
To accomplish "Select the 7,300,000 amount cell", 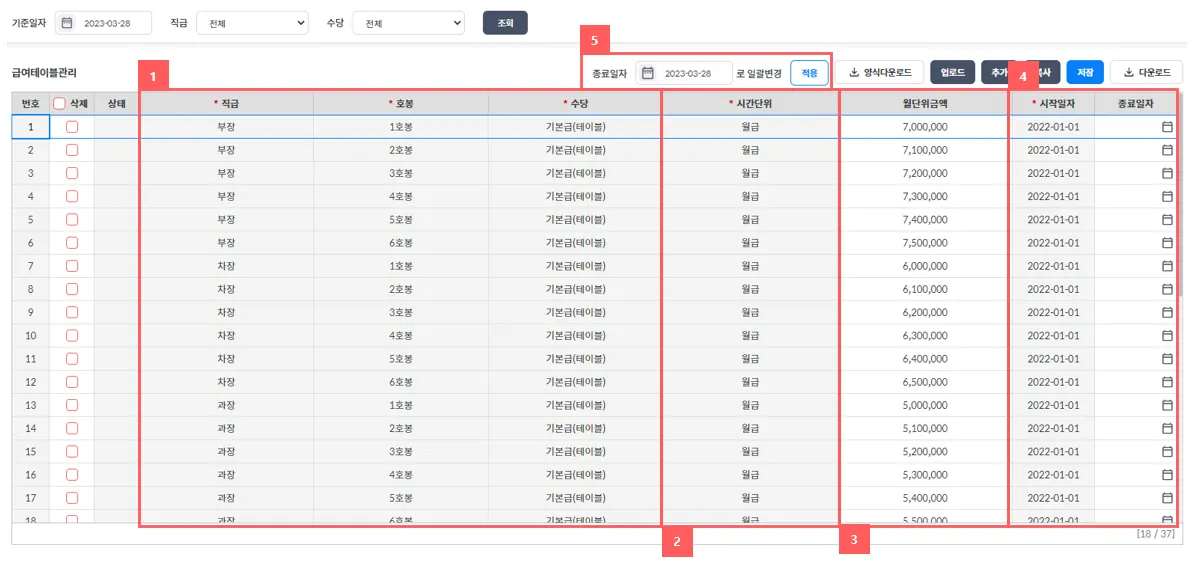I will 924,197.
